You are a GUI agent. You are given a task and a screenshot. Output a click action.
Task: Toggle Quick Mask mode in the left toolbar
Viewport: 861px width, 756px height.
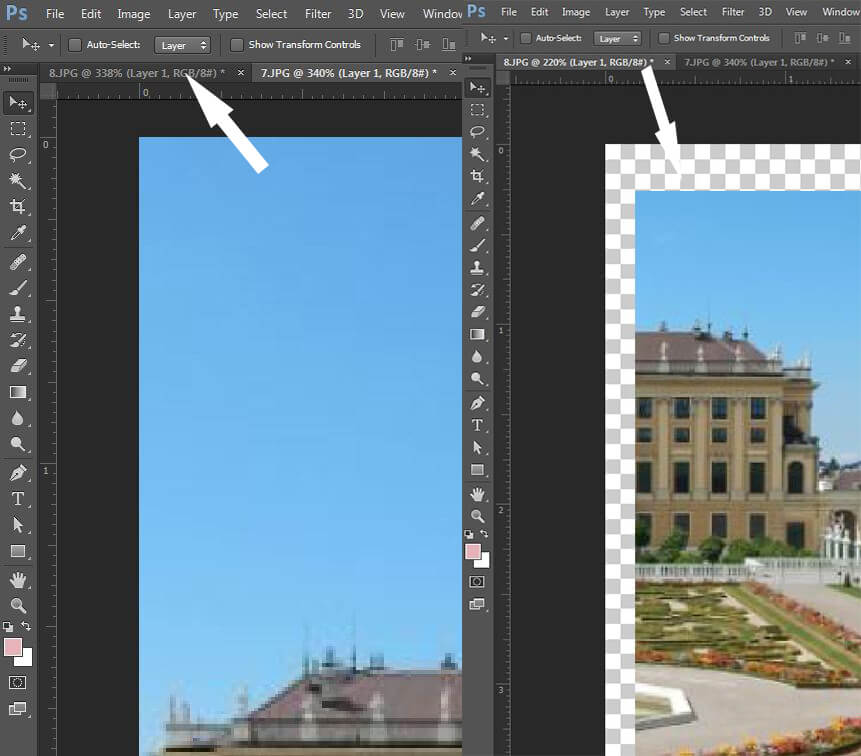click(18, 682)
